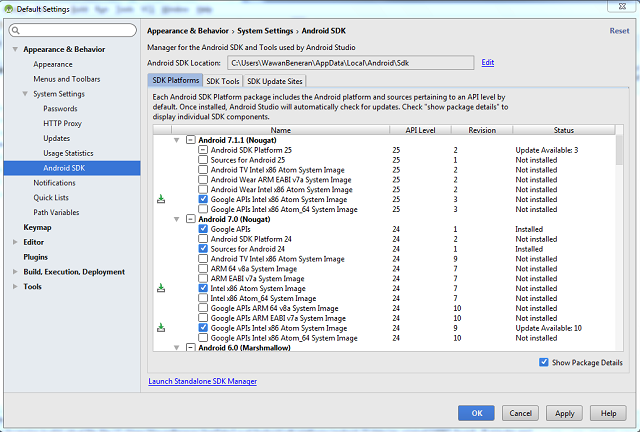Open Updates settings
This screenshot has width=640, height=432.
point(57,138)
